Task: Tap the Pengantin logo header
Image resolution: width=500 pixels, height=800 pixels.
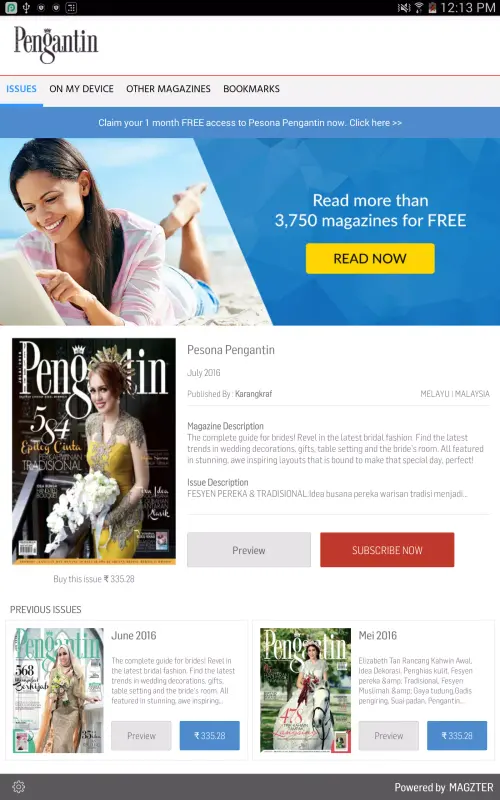Action: [56, 45]
